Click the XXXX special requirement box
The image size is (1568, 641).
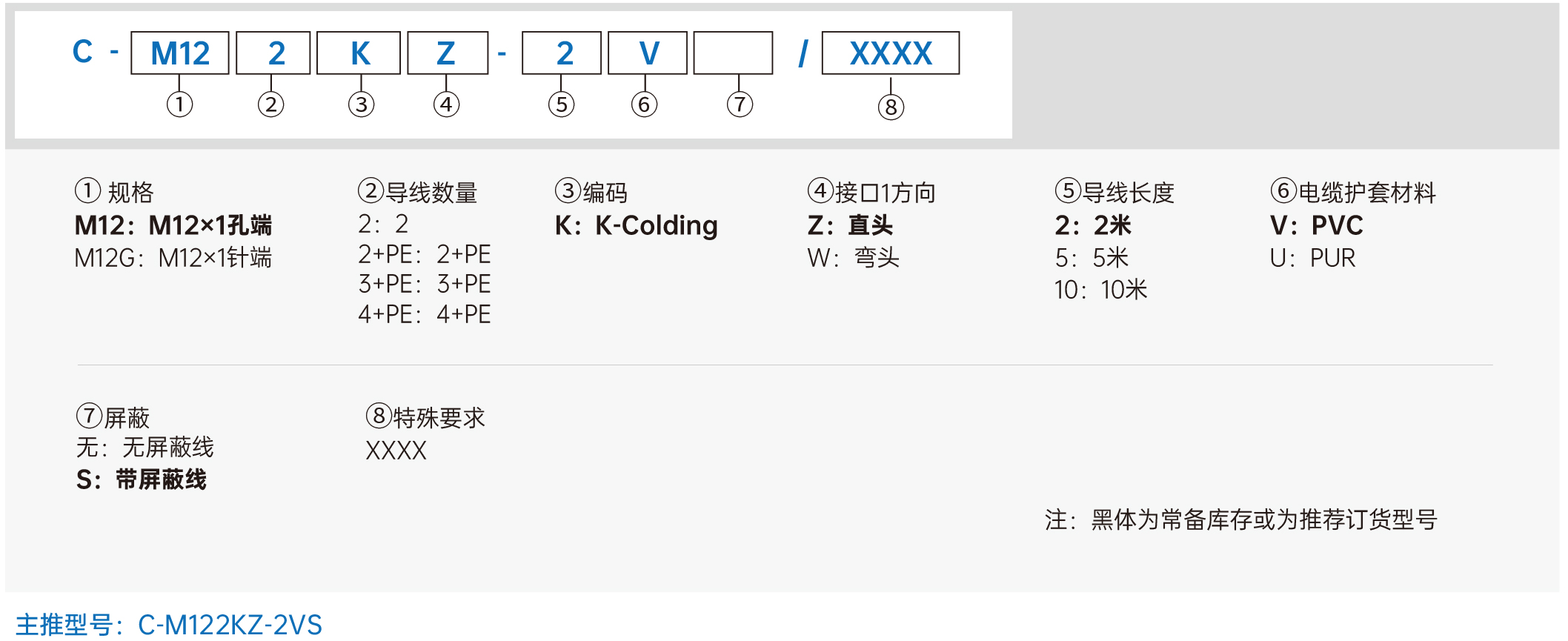(891, 53)
